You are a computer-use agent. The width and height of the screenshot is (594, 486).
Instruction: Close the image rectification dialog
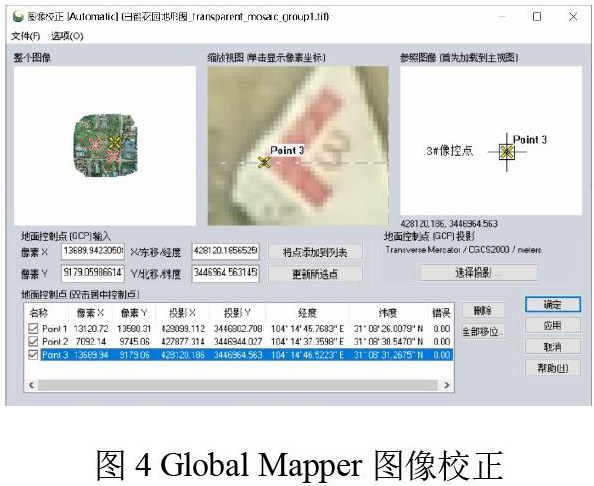(573, 17)
